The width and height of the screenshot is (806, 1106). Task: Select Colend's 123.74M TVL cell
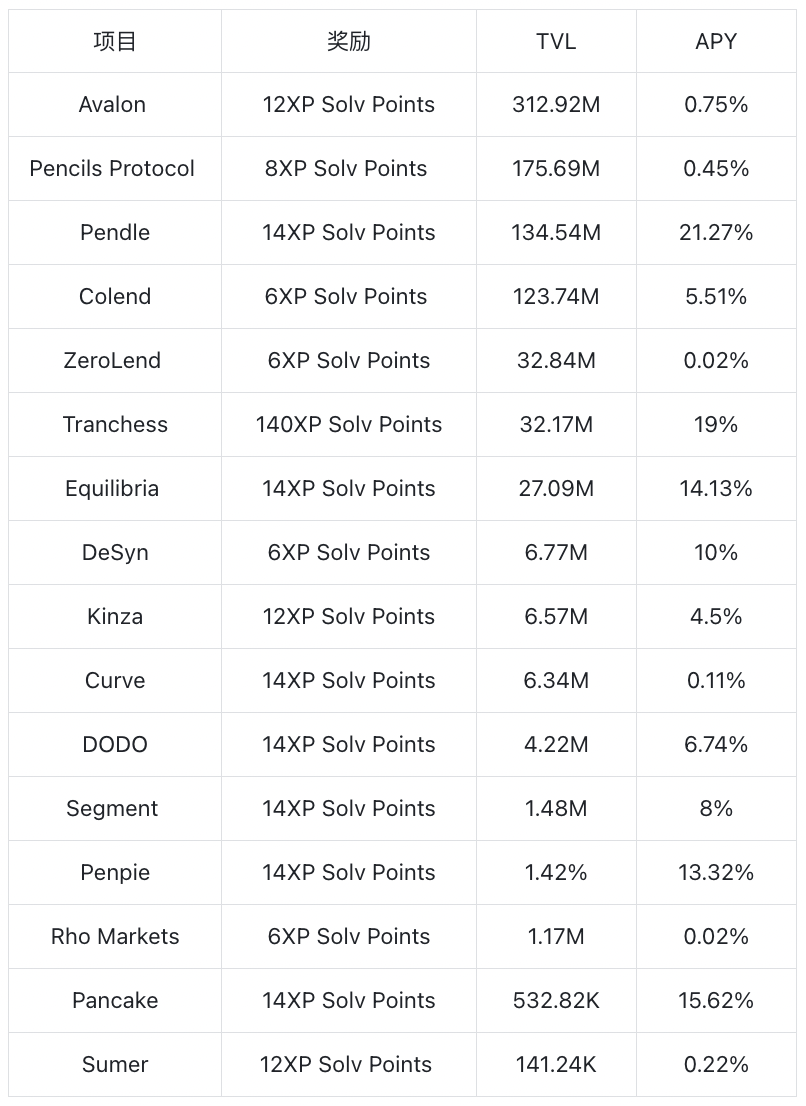[x=556, y=296]
